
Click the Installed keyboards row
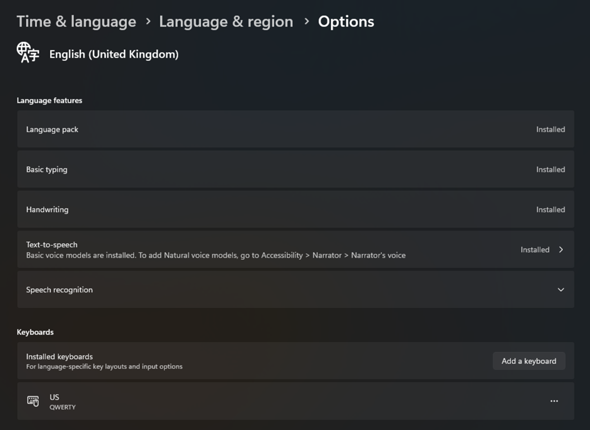point(295,361)
